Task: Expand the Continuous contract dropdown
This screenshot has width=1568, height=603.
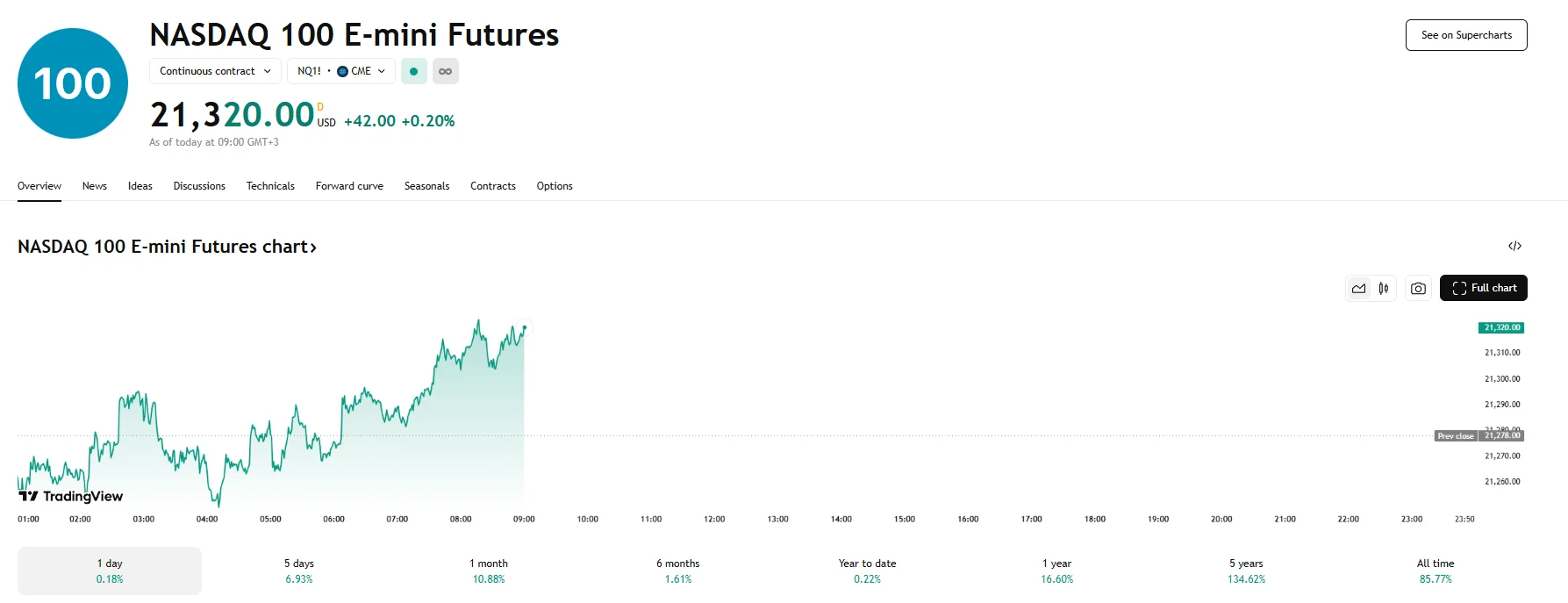Action: tap(215, 71)
